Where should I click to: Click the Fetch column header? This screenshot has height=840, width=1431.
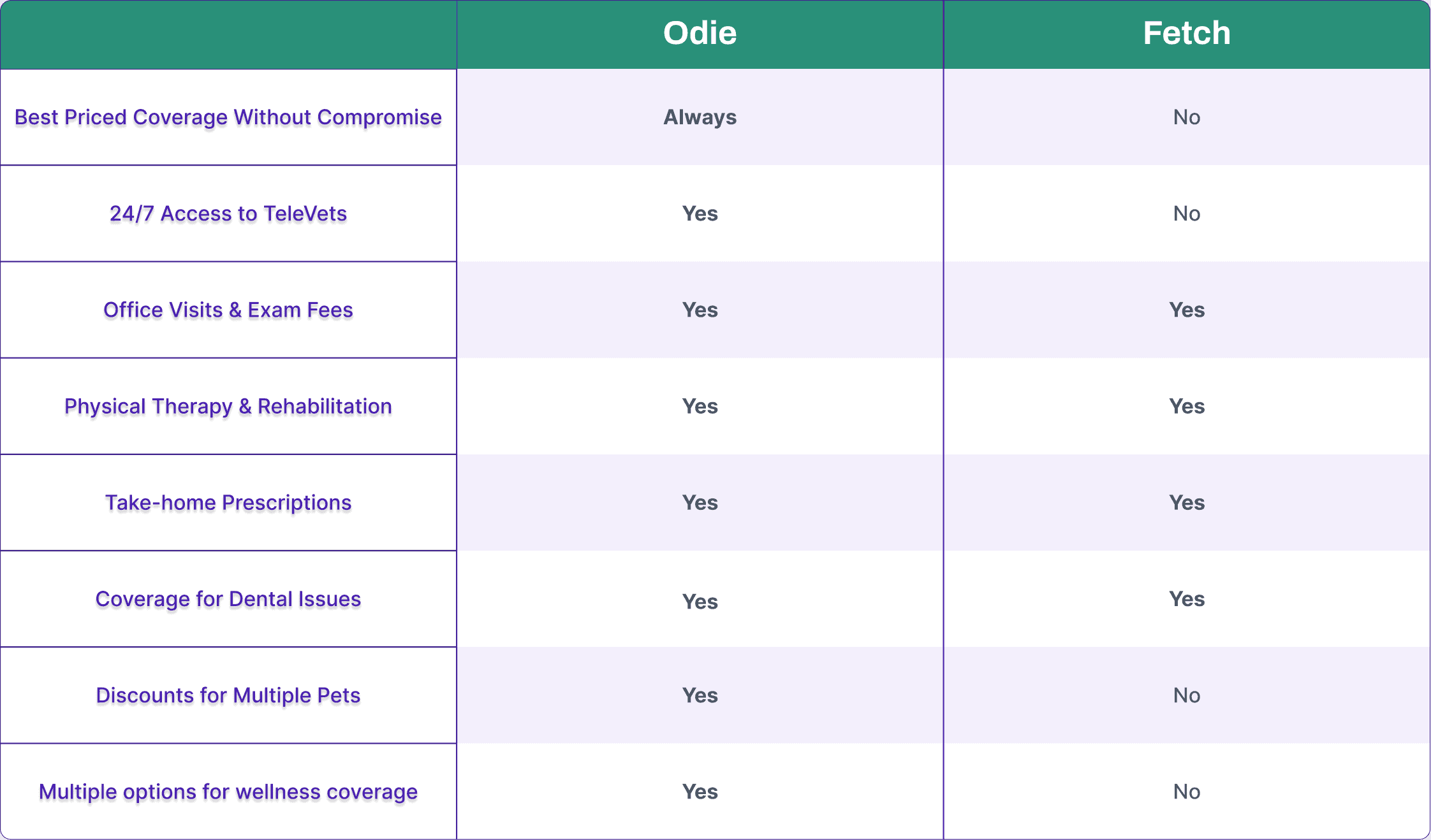[x=1186, y=33]
